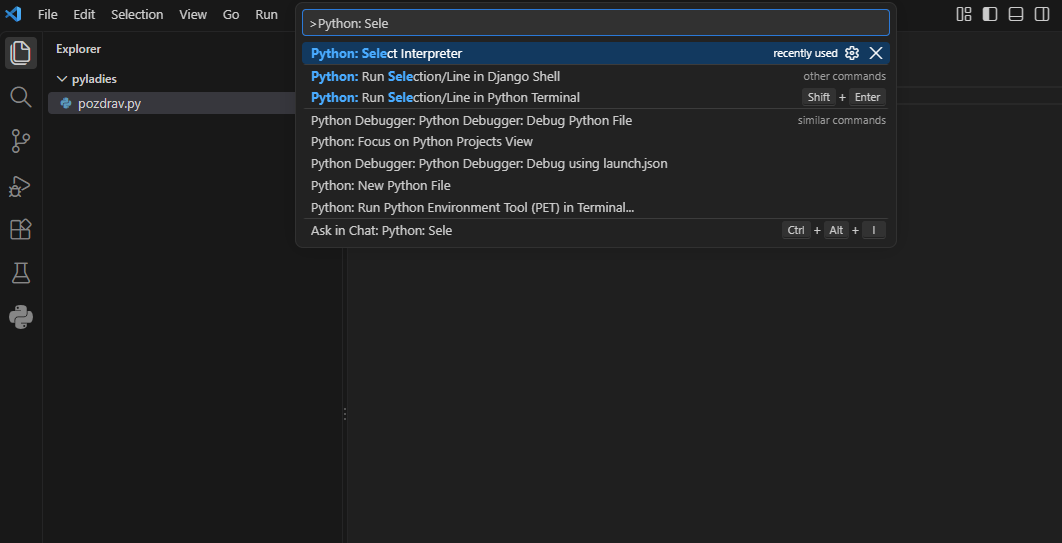Toggle primary side bar visibility
The width and height of the screenshot is (1062, 543).
point(990,14)
